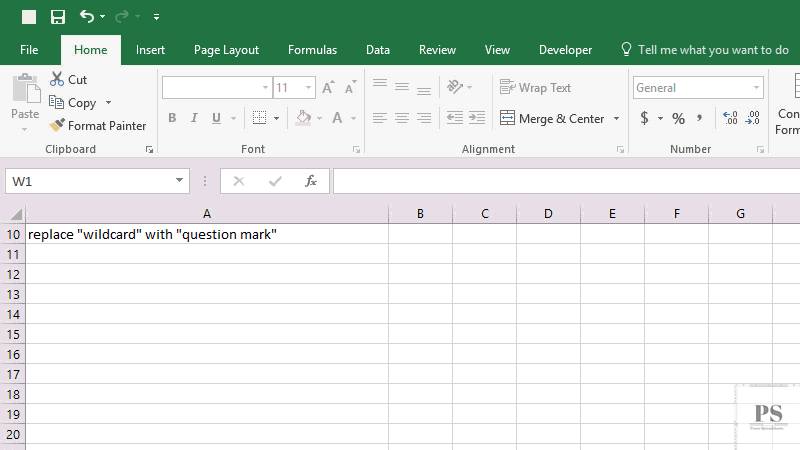This screenshot has height=450, width=800.
Task: Switch to the Review tab
Action: pos(437,50)
